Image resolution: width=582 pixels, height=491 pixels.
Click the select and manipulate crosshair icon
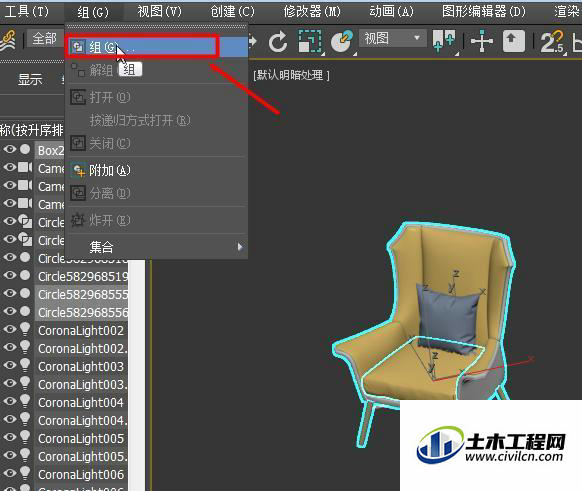481,41
